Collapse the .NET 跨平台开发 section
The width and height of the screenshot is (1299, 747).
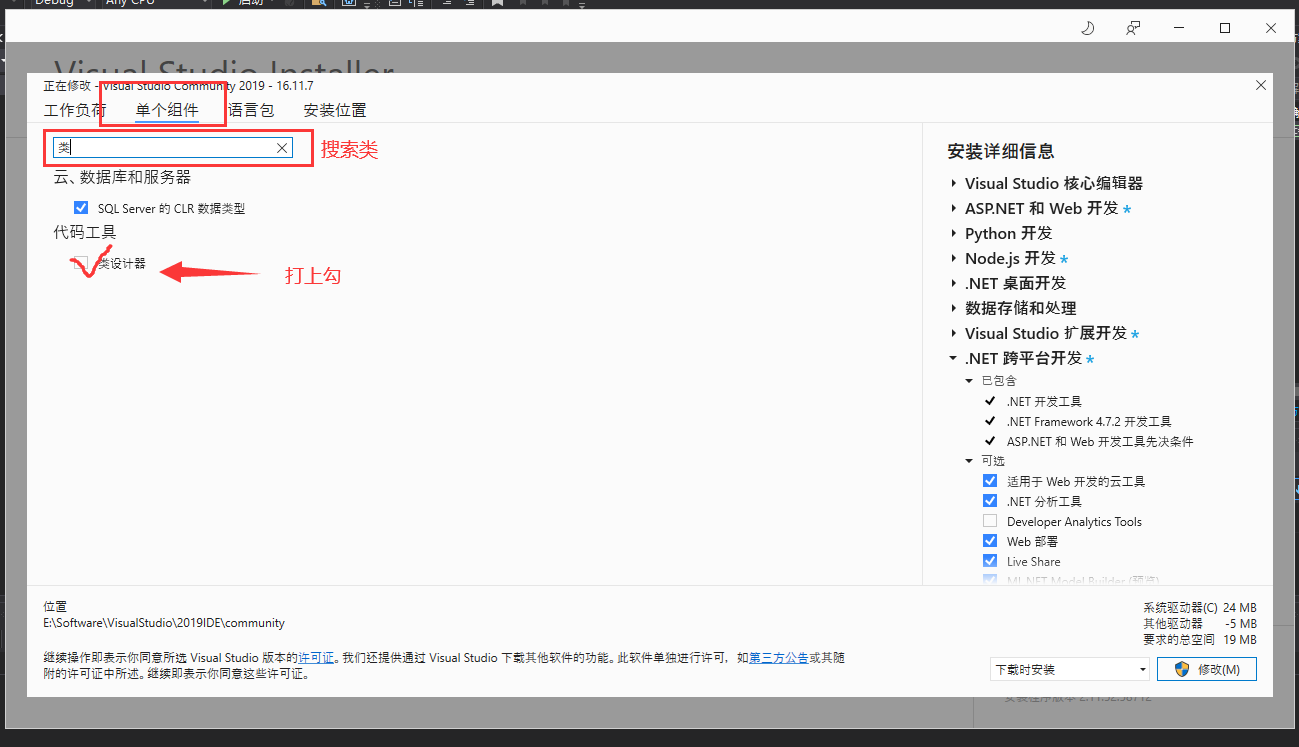pos(953,359)
